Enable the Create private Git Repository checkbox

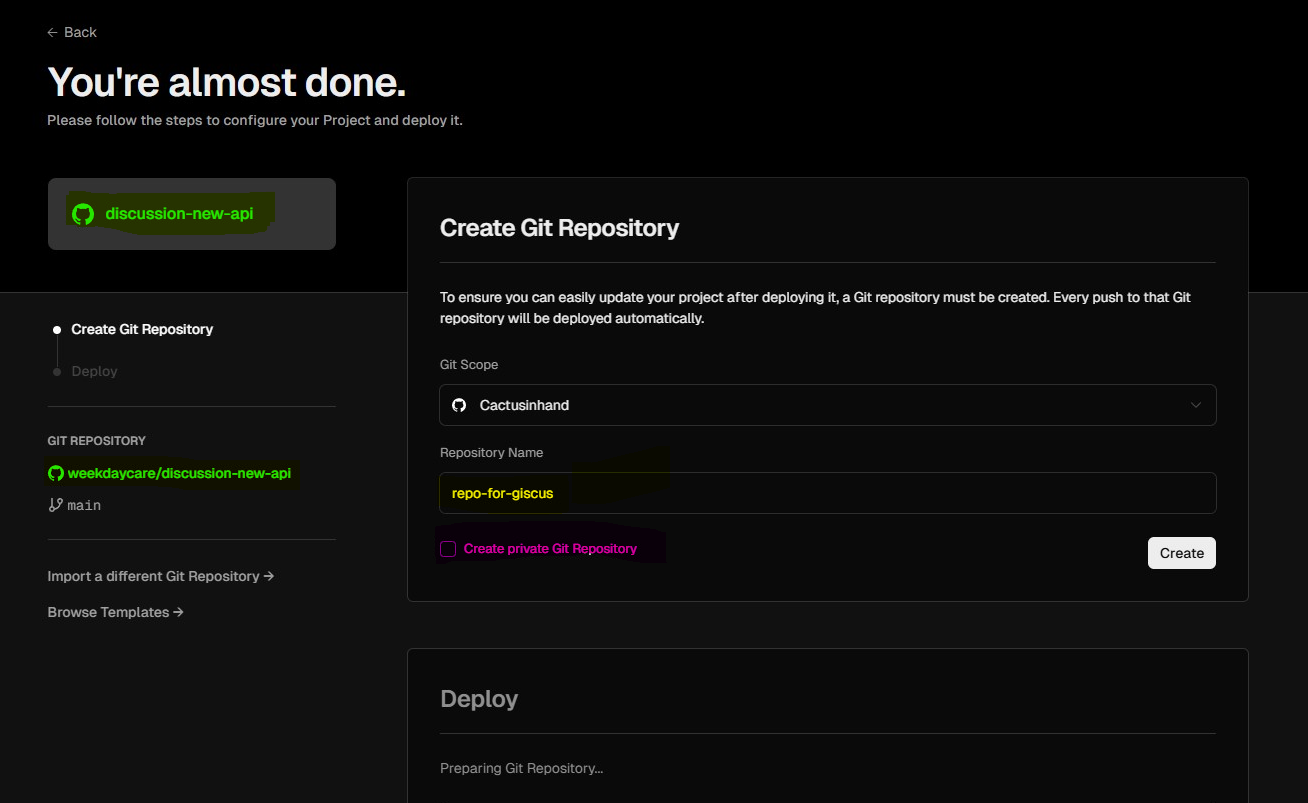448,549
